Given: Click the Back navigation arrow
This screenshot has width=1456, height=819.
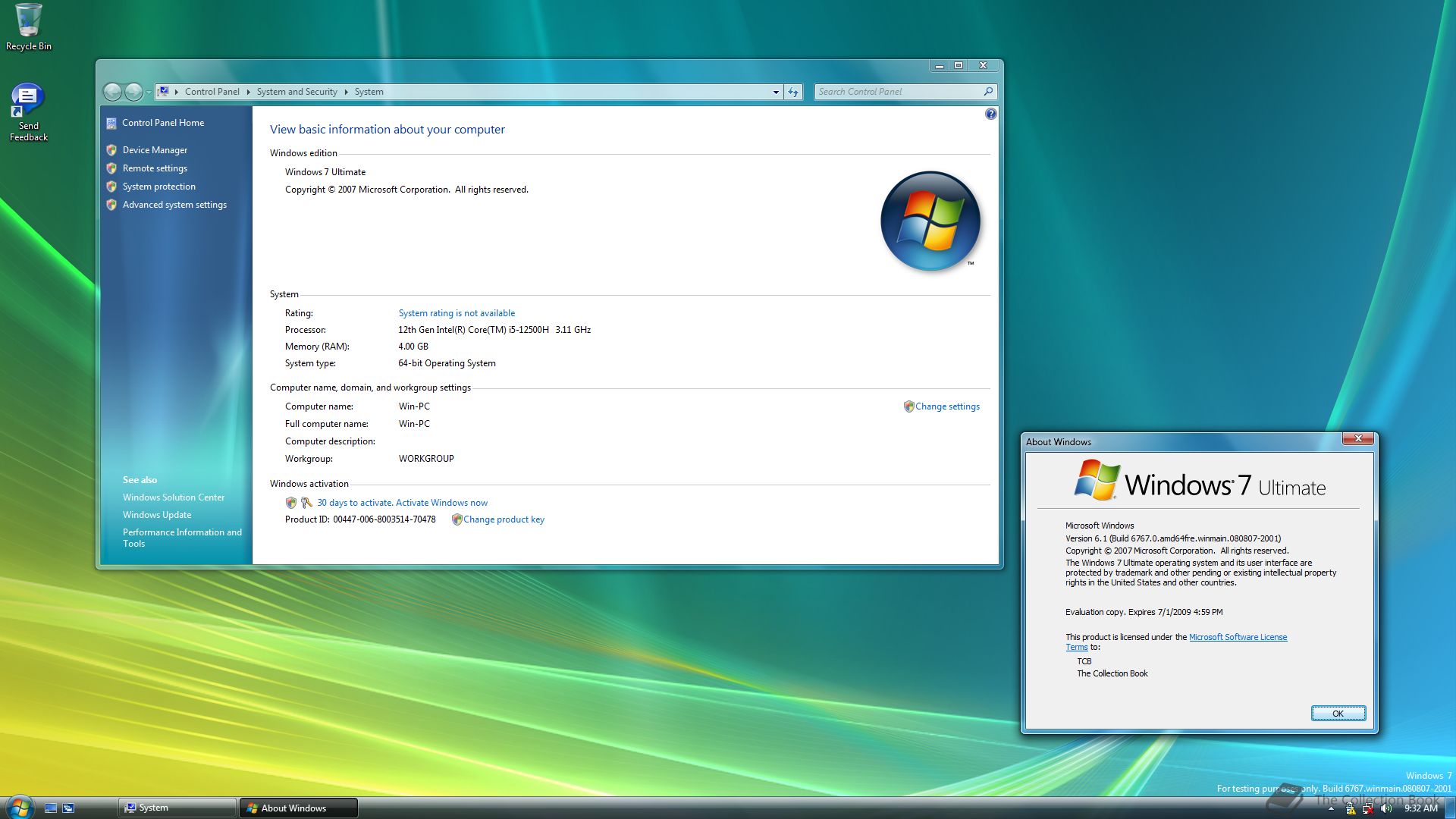Looking at the screenshot, I should (112, 92).
